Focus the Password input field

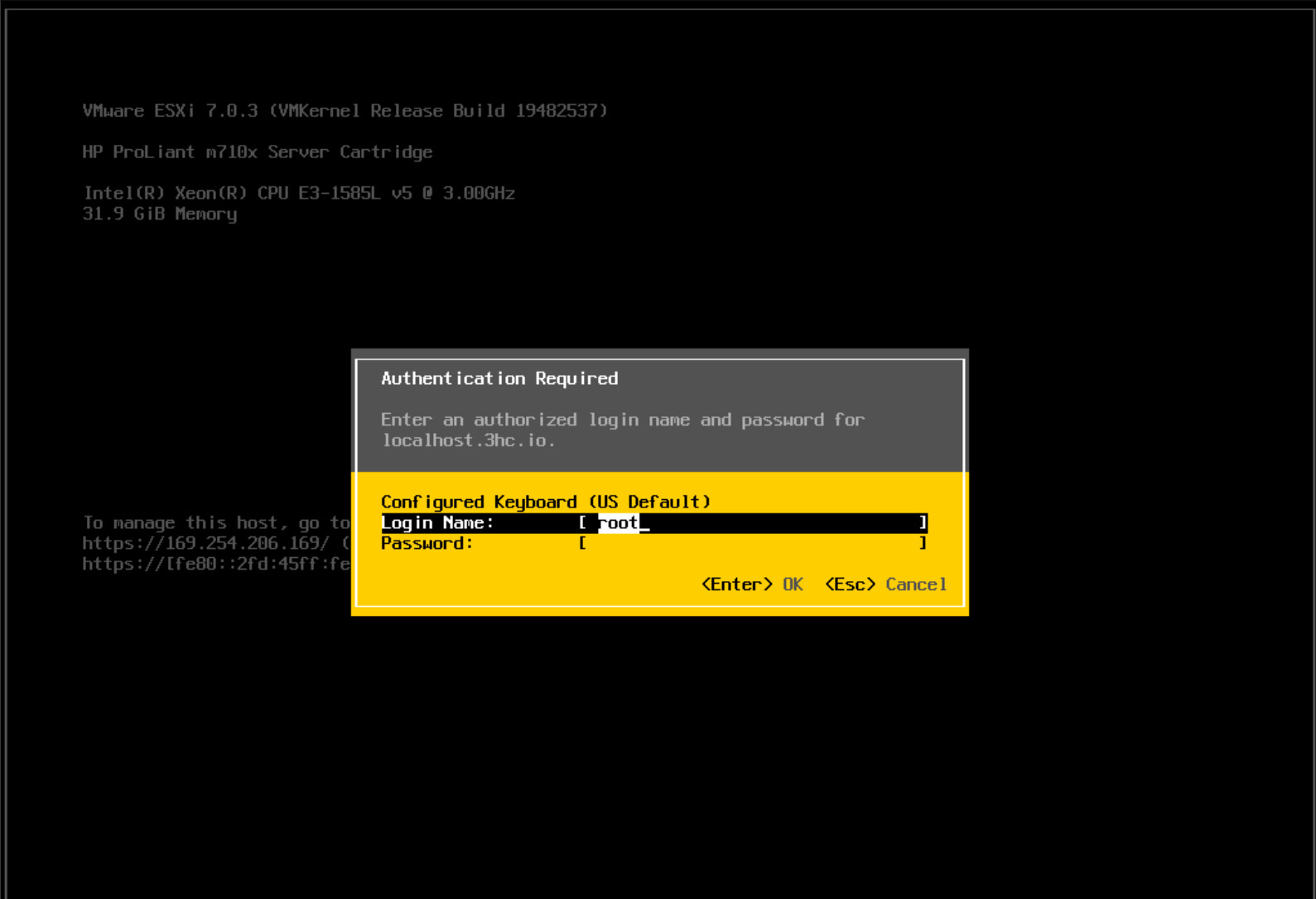pyautogui.click(x=753, y=543)
